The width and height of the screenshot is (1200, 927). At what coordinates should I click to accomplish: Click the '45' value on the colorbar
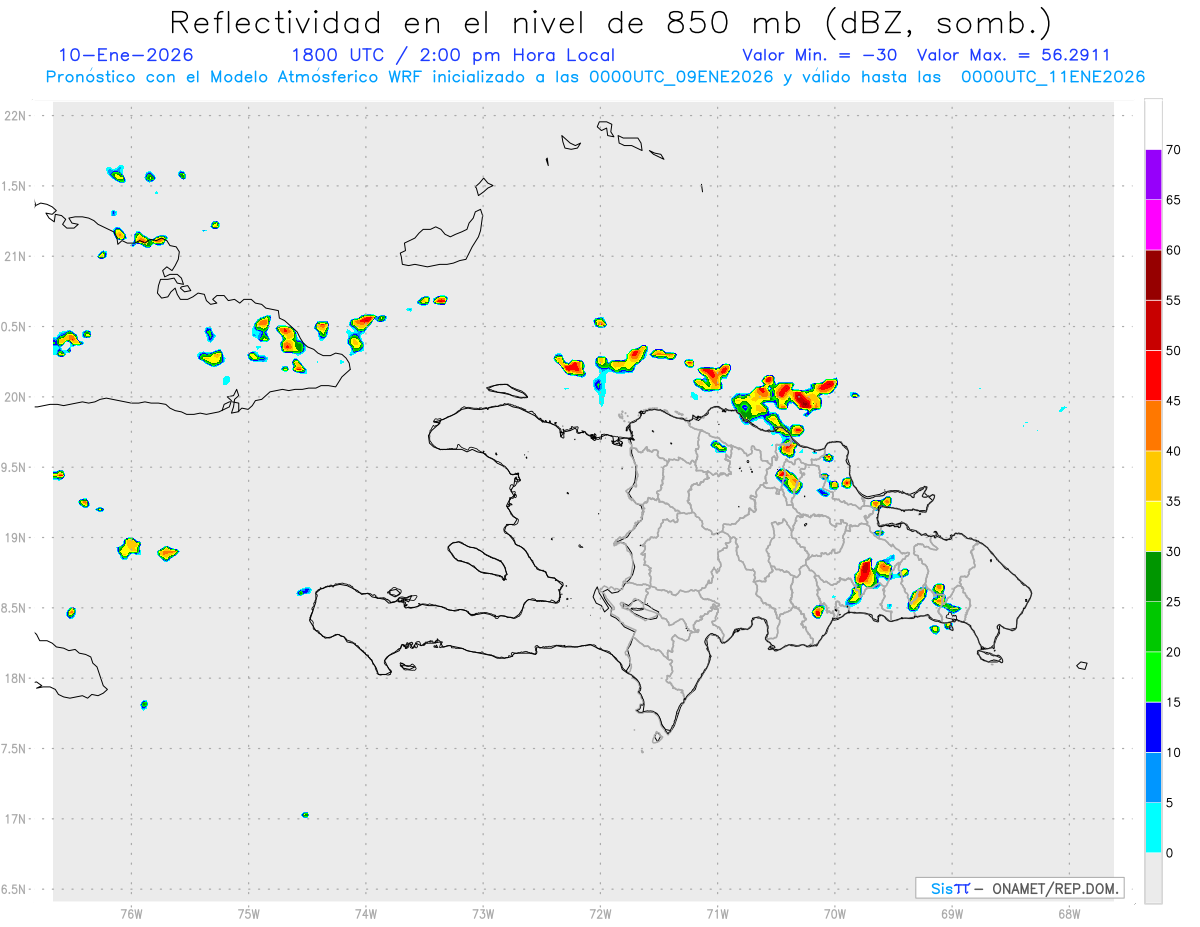coord(1173,401)
